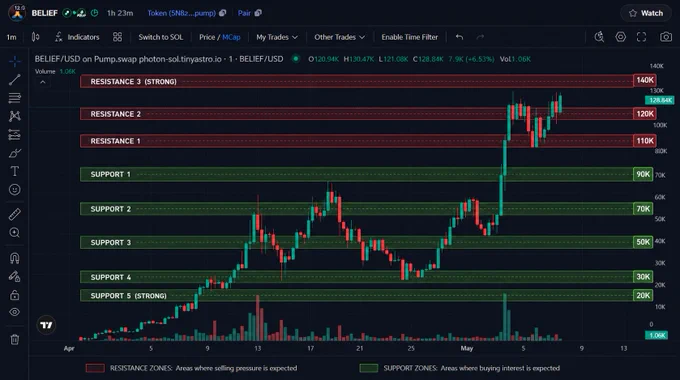This screenshot has width=680, height=380.
Task: Collapse the indicator legend chevron
Action: pyautogui.click(x=42, y=82)
